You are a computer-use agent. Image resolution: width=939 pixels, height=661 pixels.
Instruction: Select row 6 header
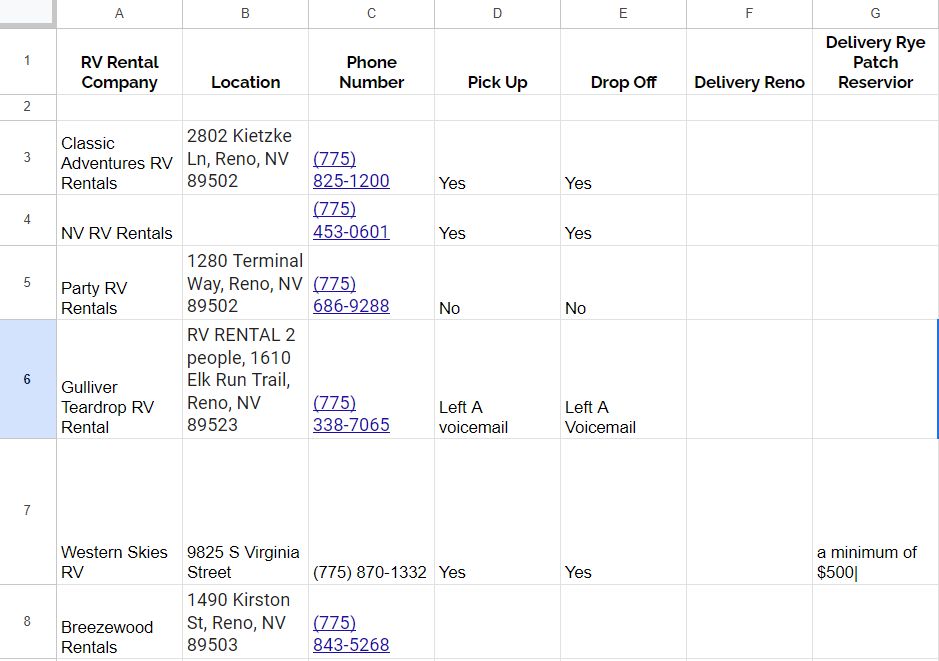(x=28, y=379)
